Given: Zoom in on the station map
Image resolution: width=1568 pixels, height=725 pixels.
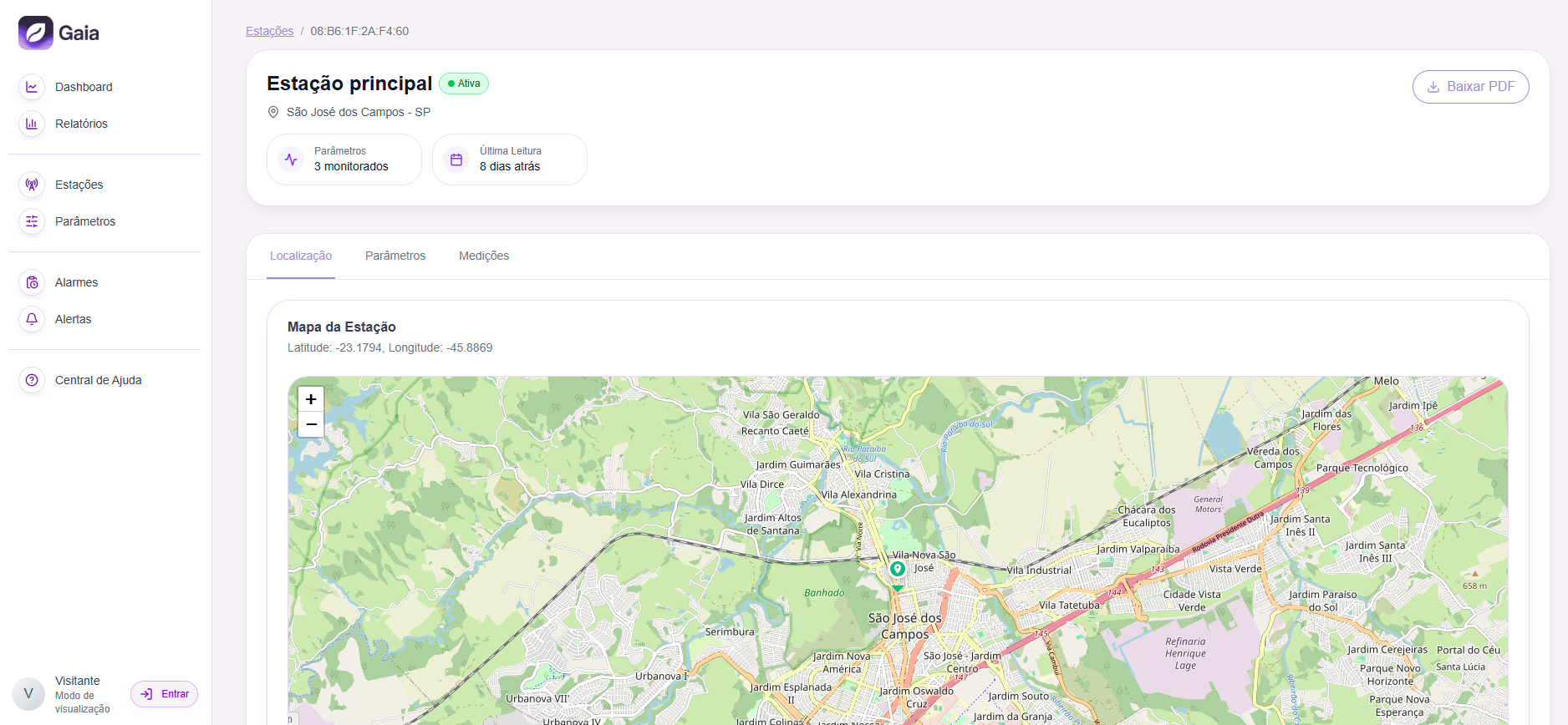Looking at the screenshot, I should (x=311, y=399).
